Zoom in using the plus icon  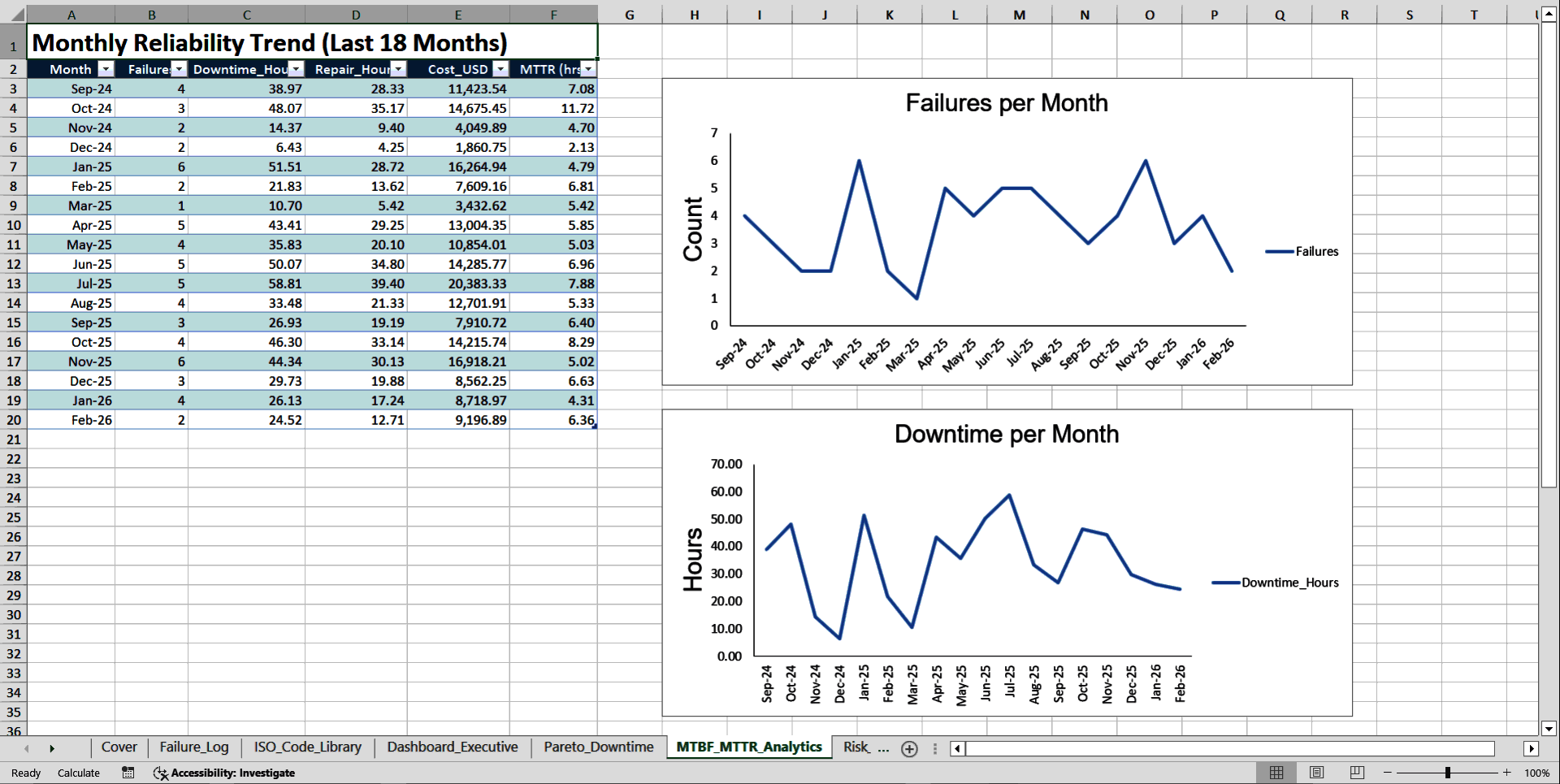coord(1509,773)
